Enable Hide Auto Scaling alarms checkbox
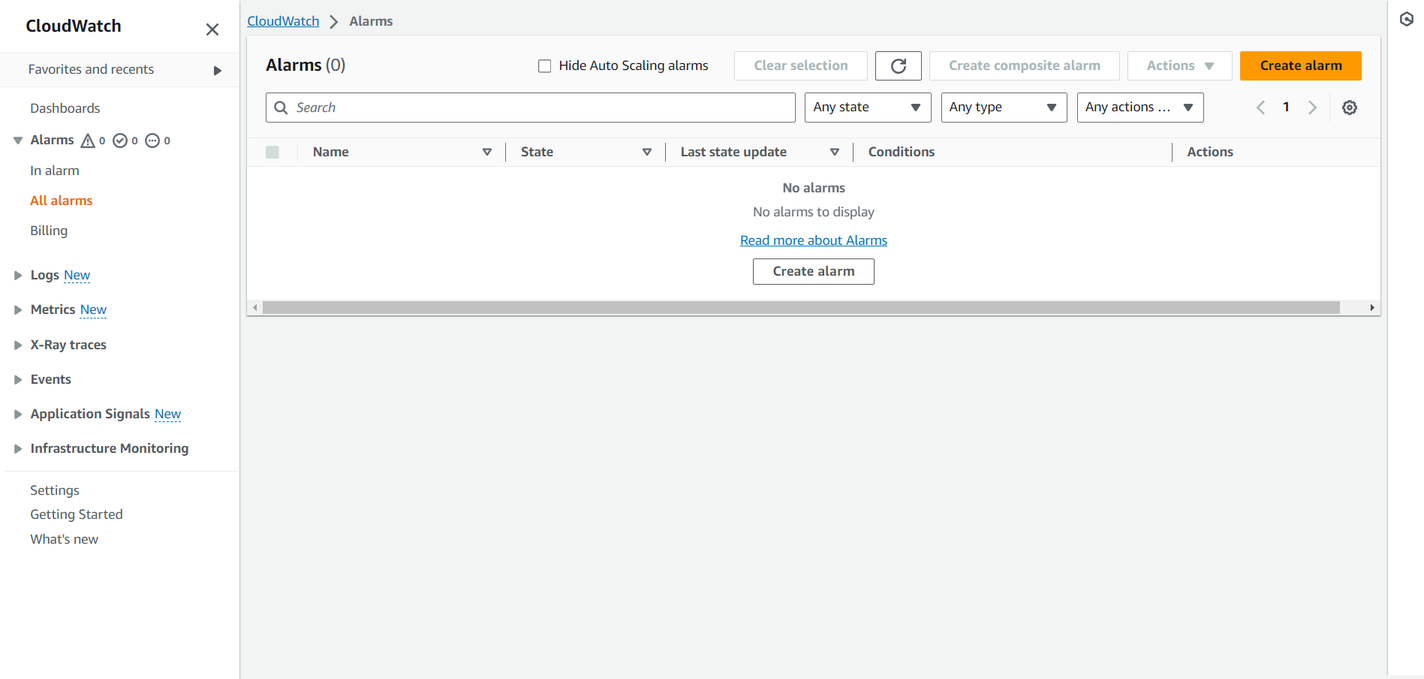The width and height of the screenshot is (1424, 679). tap(545, 66)
